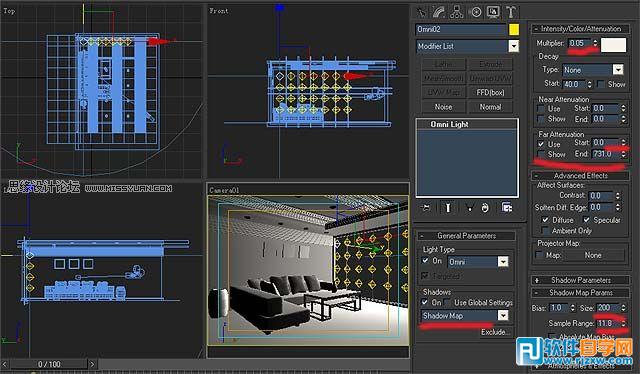Open Light Type Omni dropdown

tap(503, 262)
